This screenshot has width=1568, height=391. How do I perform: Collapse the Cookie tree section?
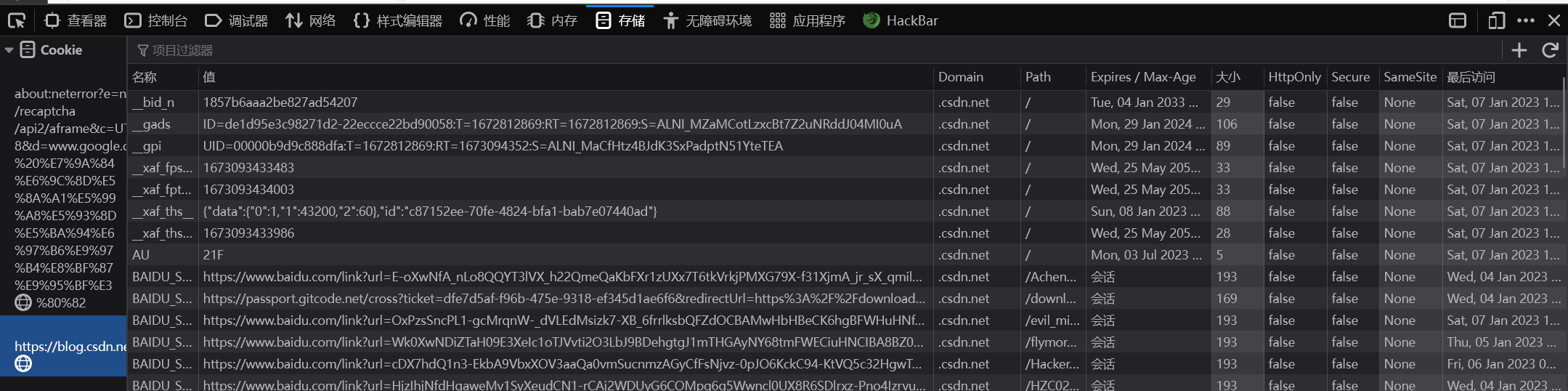(9, 50)
